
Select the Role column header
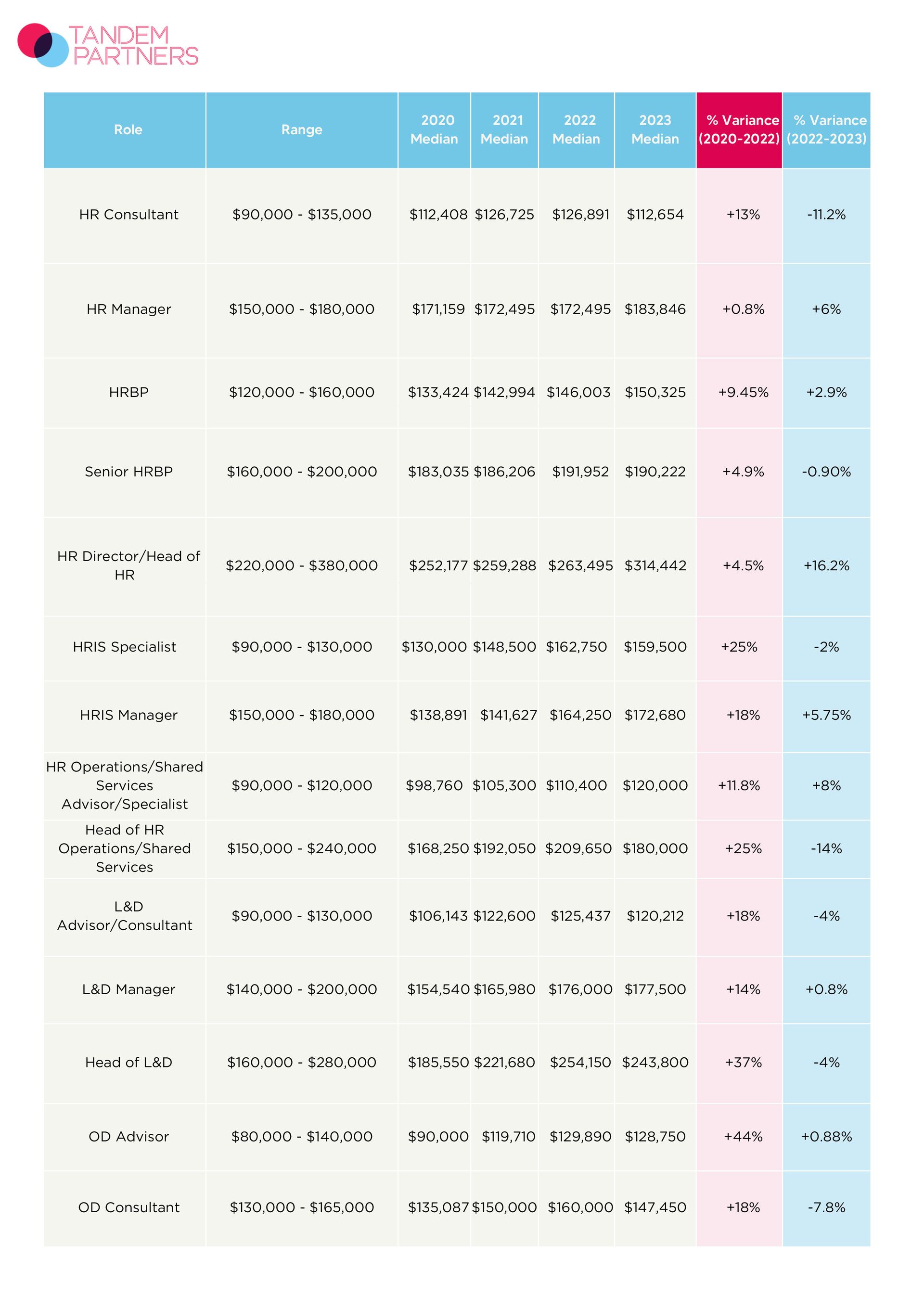pyautogui.click(x=128, y=130)
